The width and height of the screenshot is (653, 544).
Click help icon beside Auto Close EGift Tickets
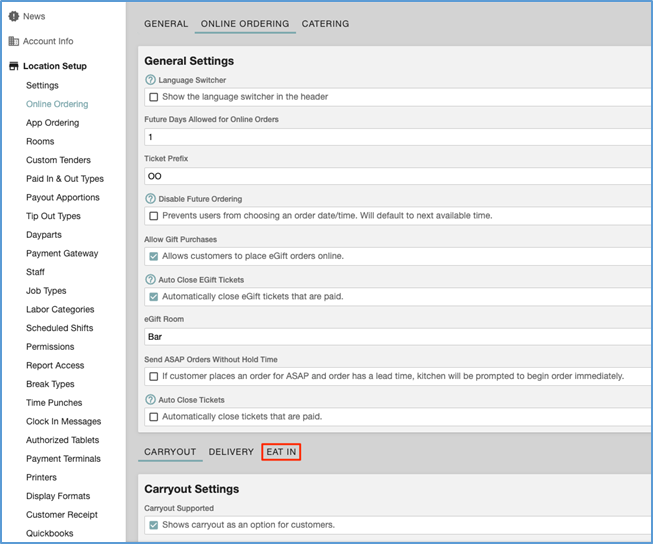(150, 279)
